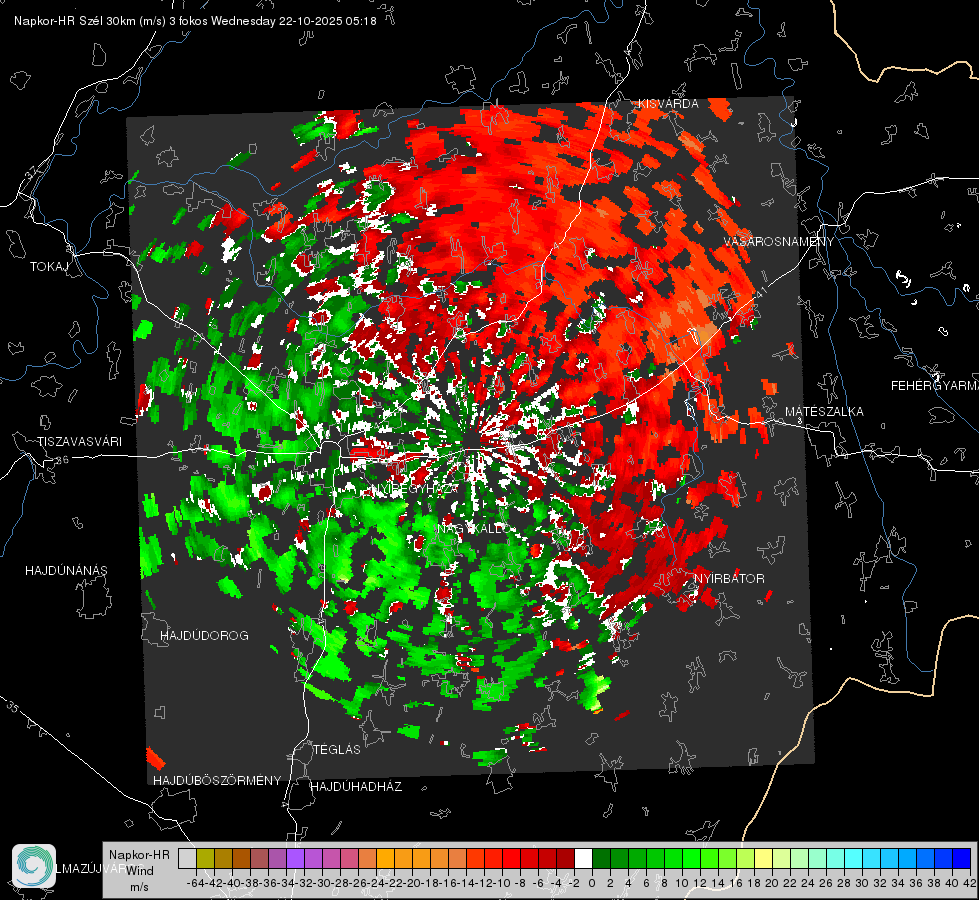This screenshot has width=979, height=900.
Task: Click the '0' value in the legend scale
Action: click(x=592, y=883)
